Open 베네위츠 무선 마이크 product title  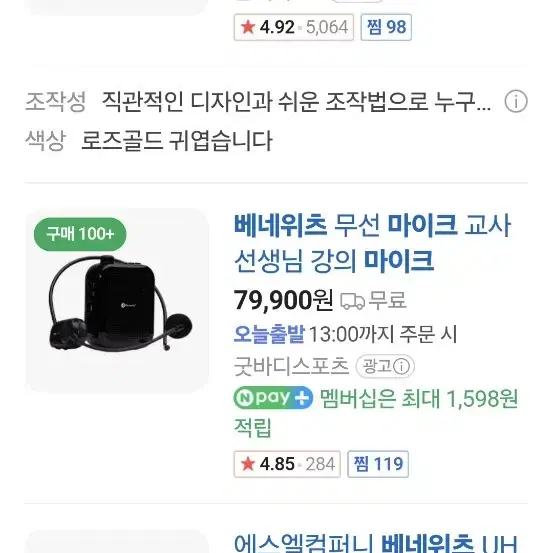(372, 243)
